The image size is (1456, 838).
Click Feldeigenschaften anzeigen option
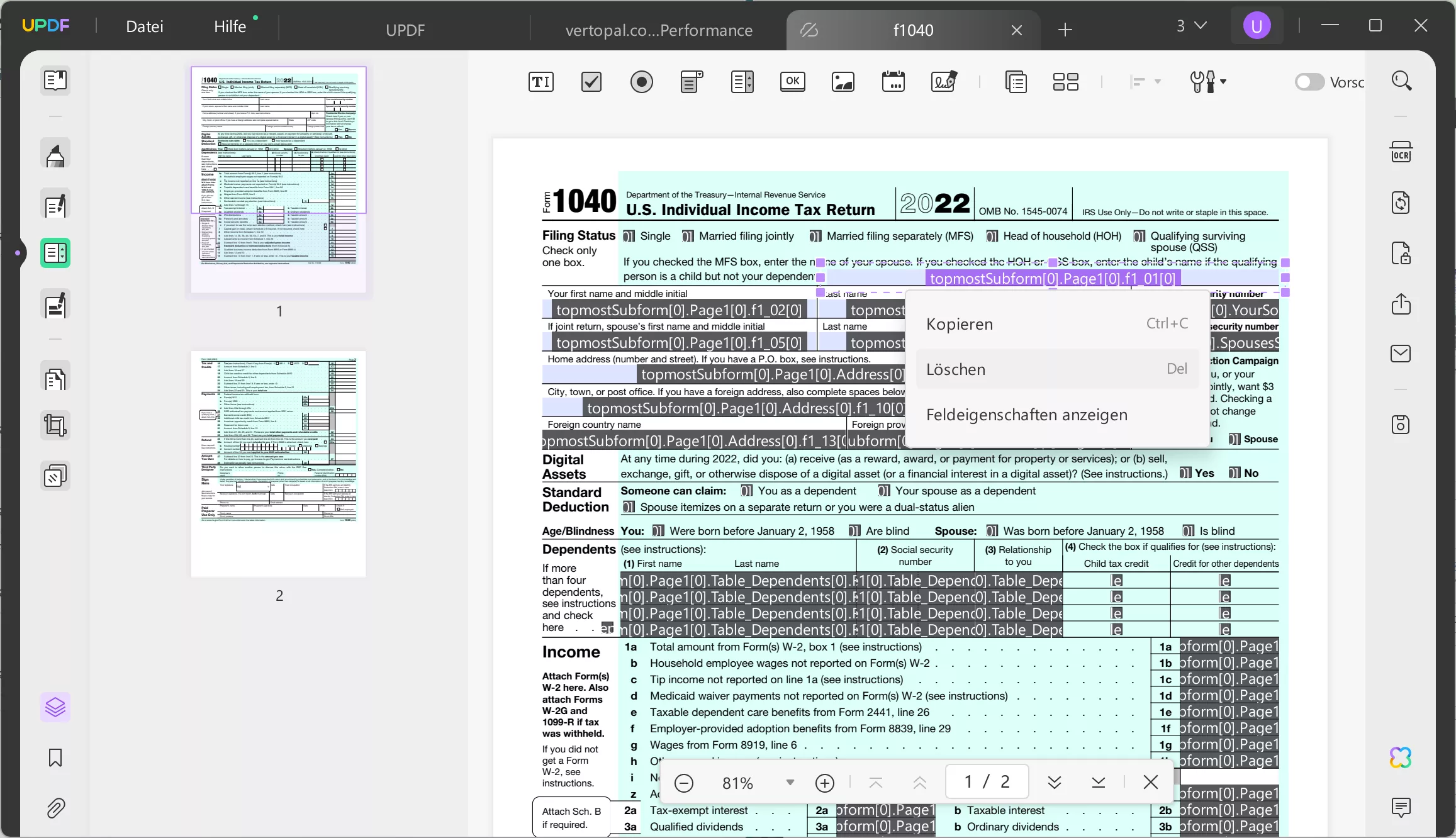(x=1026, y=415)
